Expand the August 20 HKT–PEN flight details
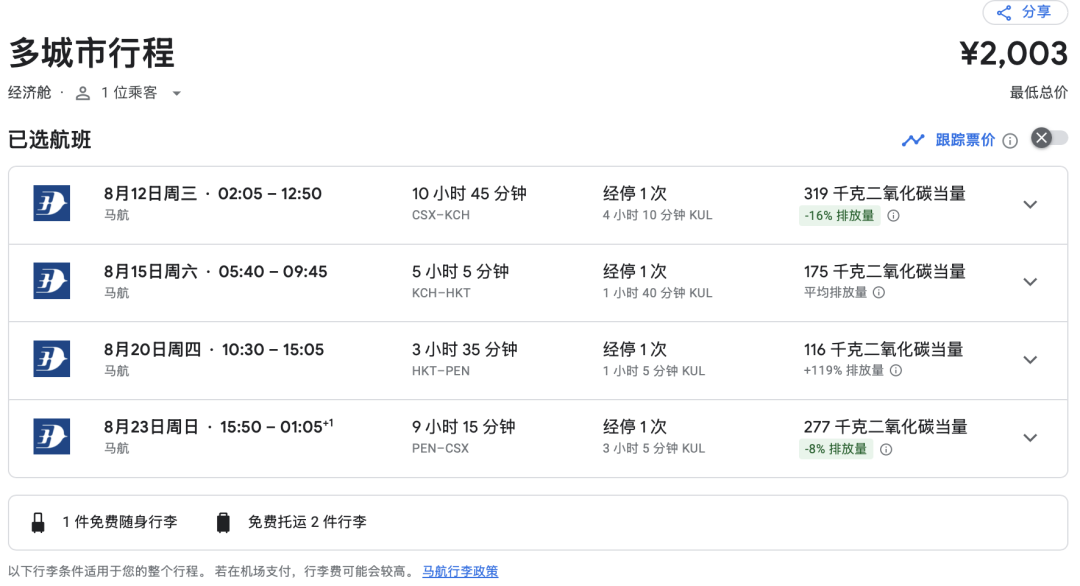 point(1030,360)
